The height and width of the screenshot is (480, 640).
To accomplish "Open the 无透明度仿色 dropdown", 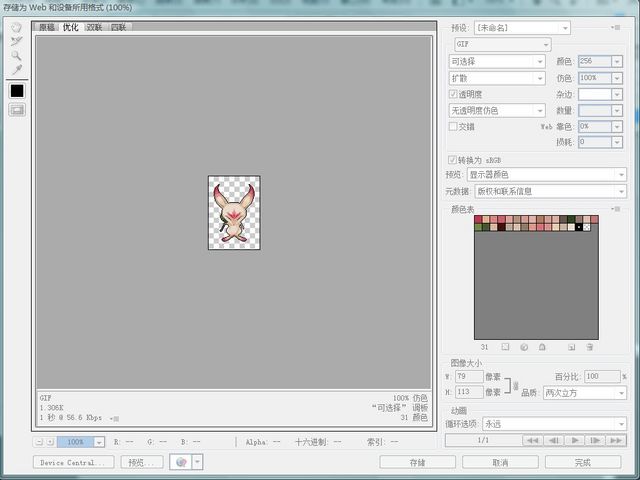I will (497, 110).
